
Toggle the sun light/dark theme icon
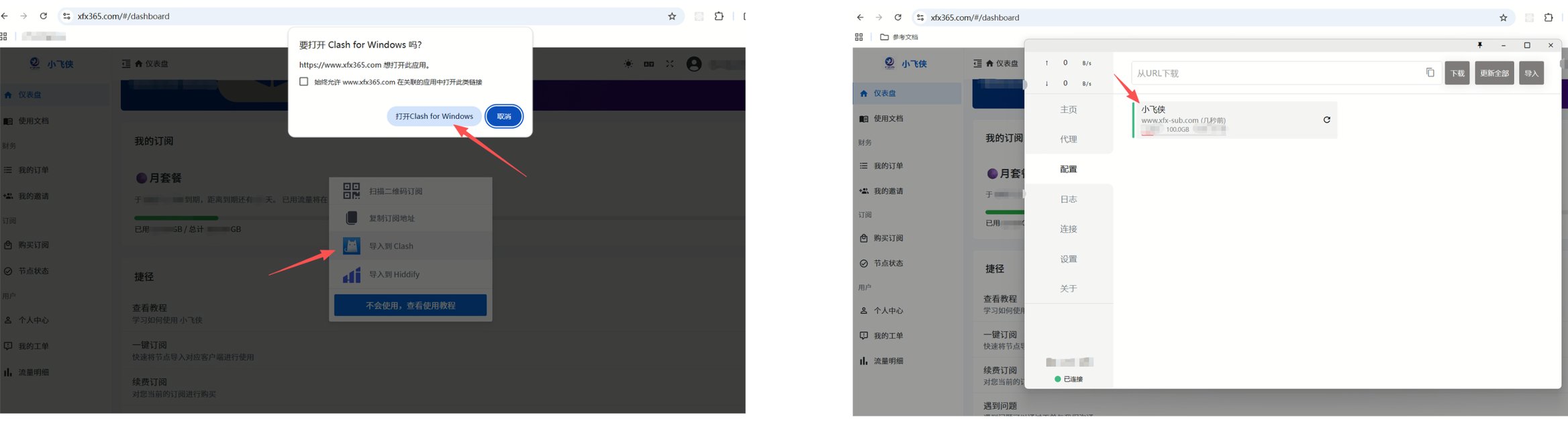(628, 64)
